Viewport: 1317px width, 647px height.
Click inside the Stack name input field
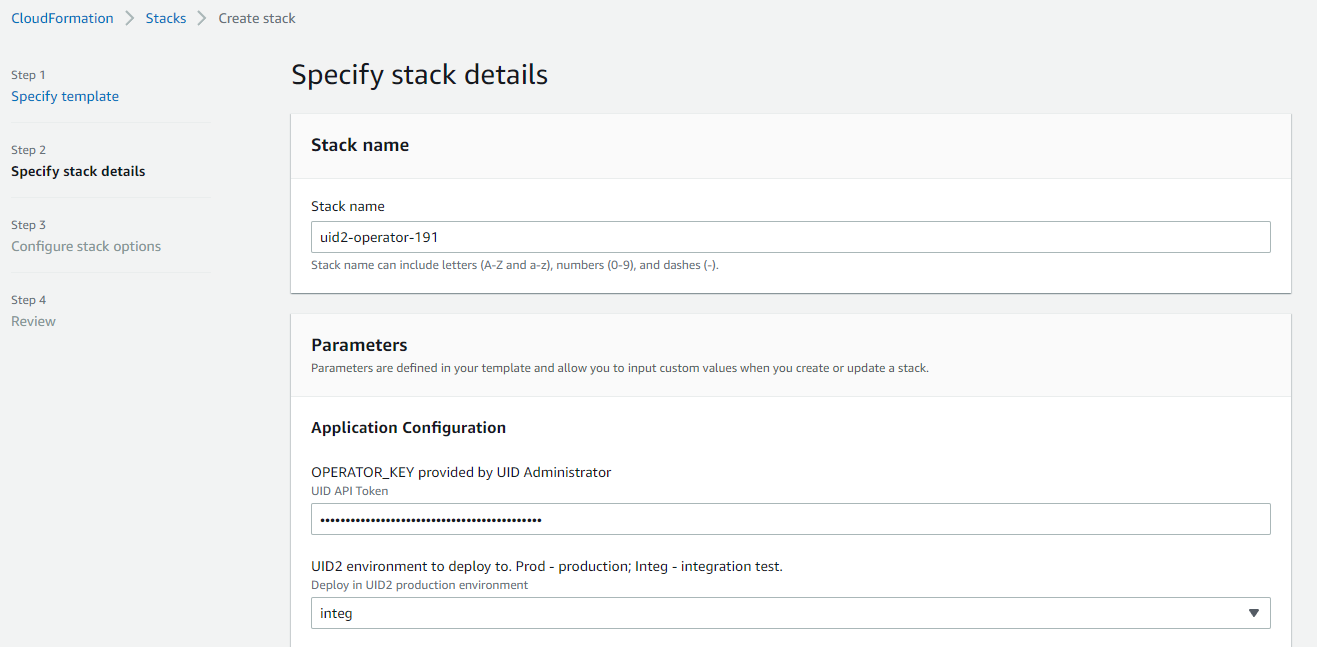pyautogui.click(x=790, y=237)
